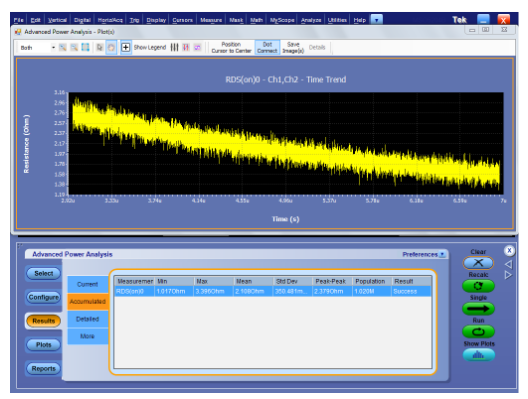Click the orange Results button
528x399 pixels.
point(44,321)
